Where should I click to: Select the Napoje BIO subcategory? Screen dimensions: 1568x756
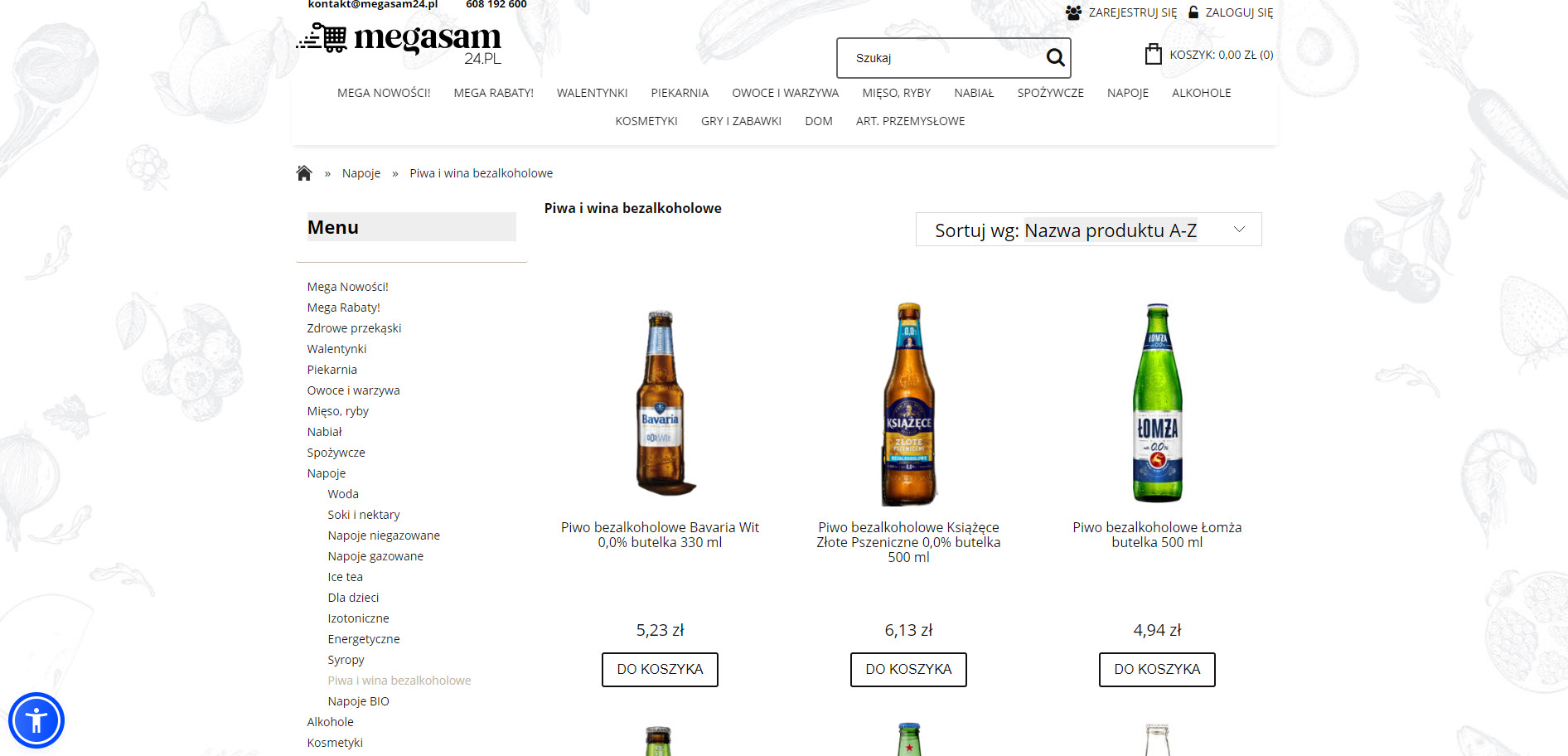(357, 700)
